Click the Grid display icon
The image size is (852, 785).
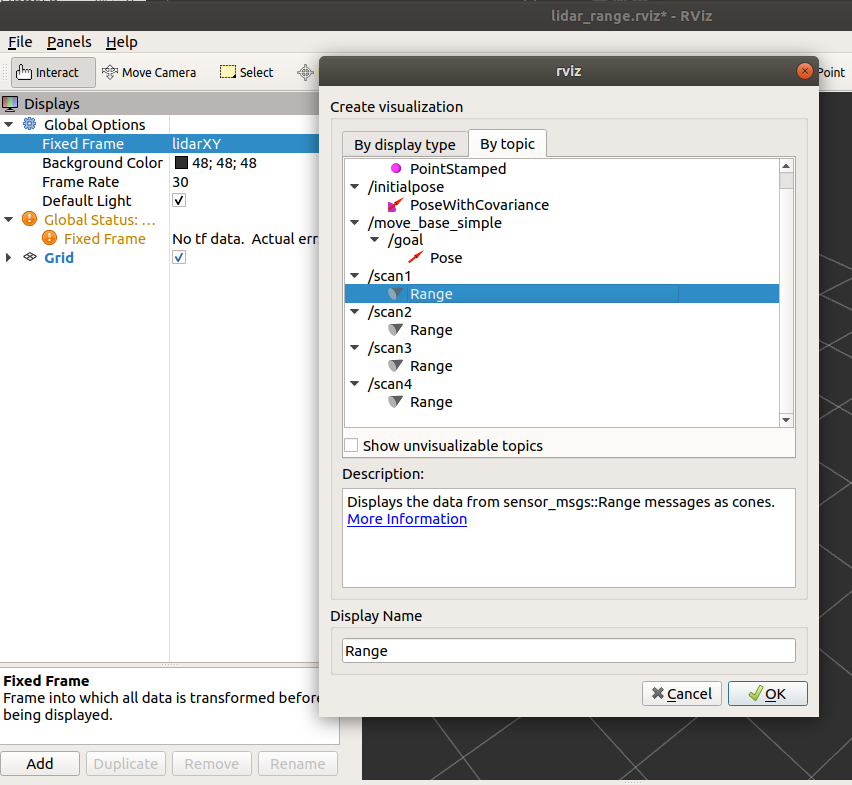30,257
